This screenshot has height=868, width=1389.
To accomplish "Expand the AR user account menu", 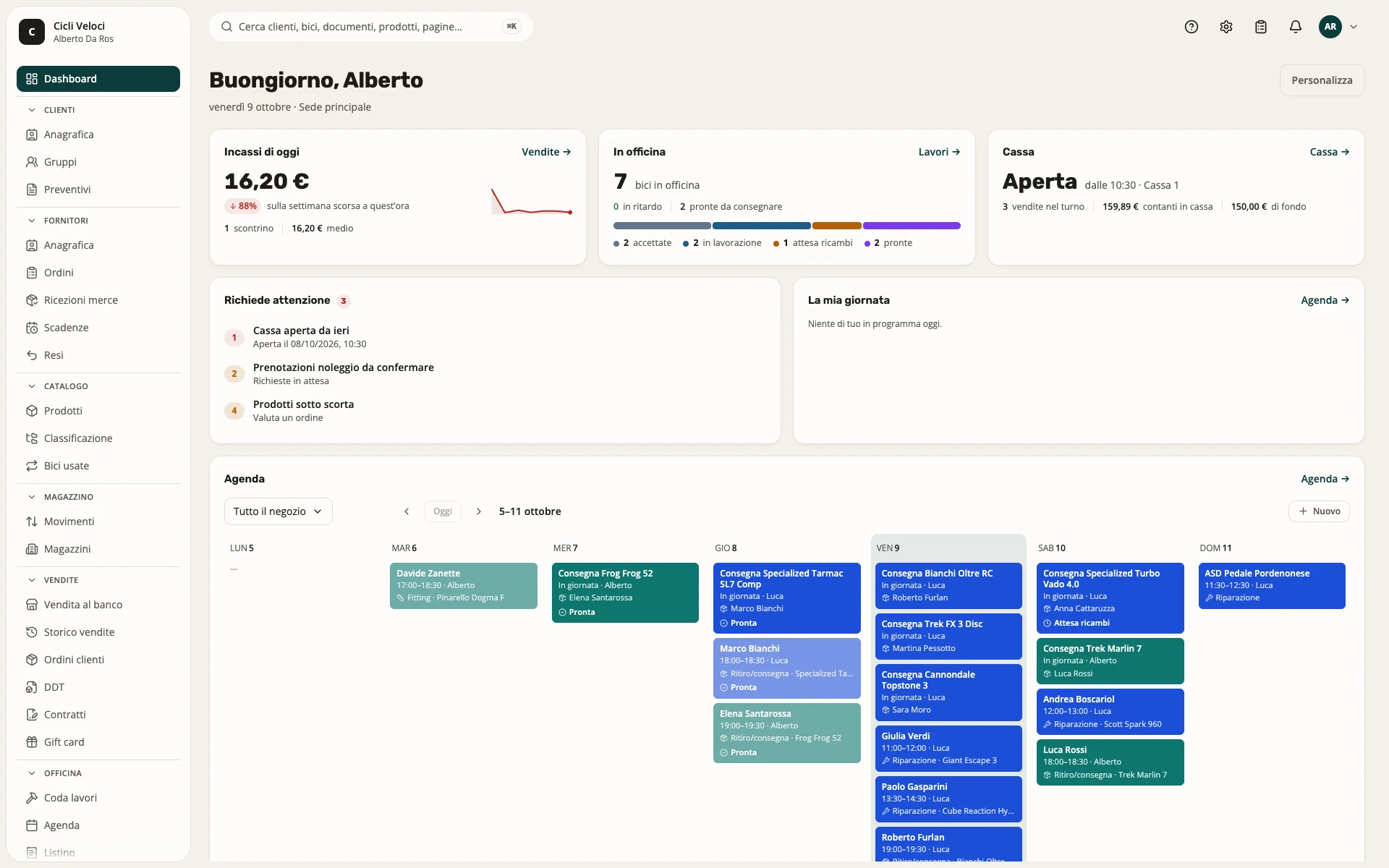I will coord(1338,27).
